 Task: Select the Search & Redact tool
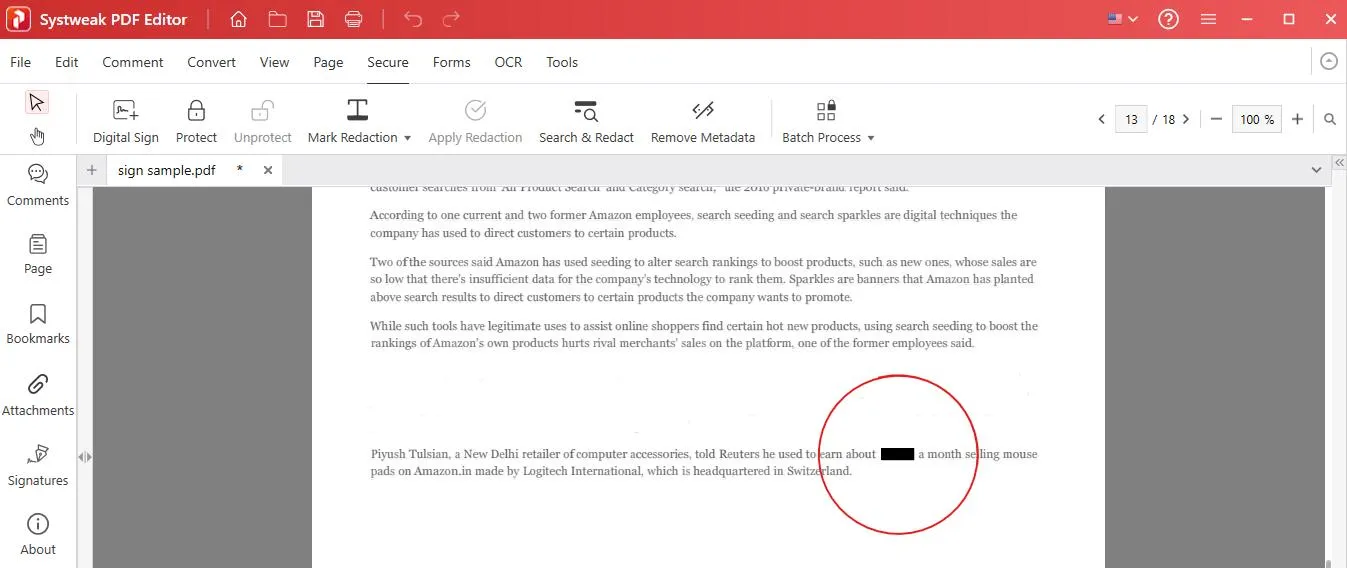(x=586, y=121)
